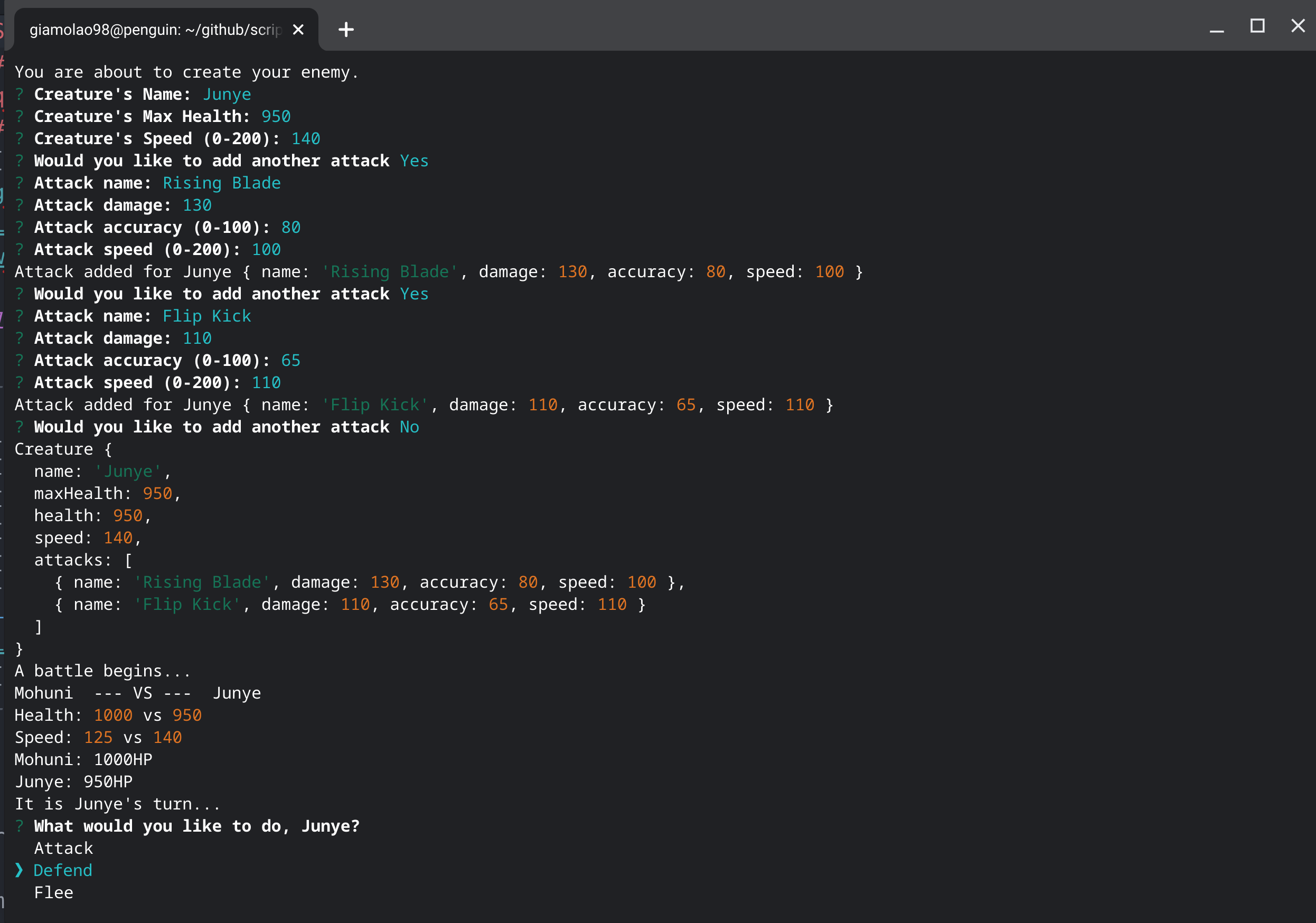This screenshot has height=923, width=1316.
Task: Click the attack name 'Flip Kick' answer
Action: (x=207, y=316)
